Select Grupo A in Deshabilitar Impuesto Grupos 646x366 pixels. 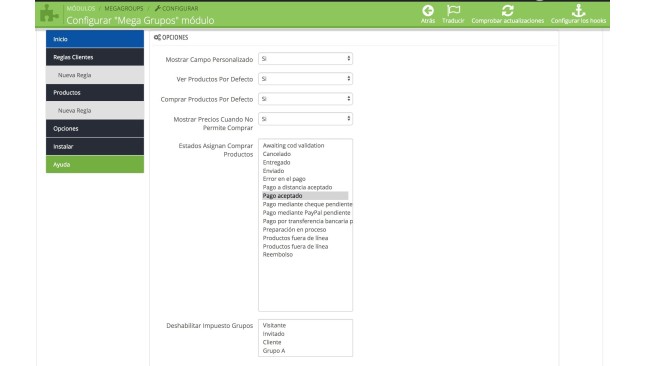click(x=274, y=351)
